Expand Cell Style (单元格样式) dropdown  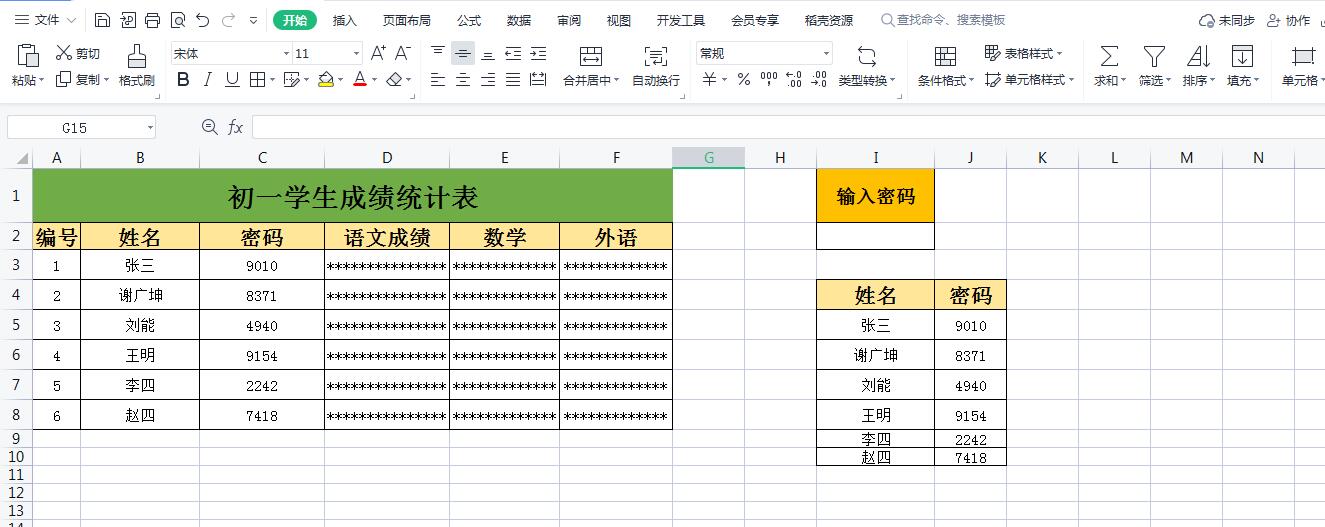click(1071, 80)
